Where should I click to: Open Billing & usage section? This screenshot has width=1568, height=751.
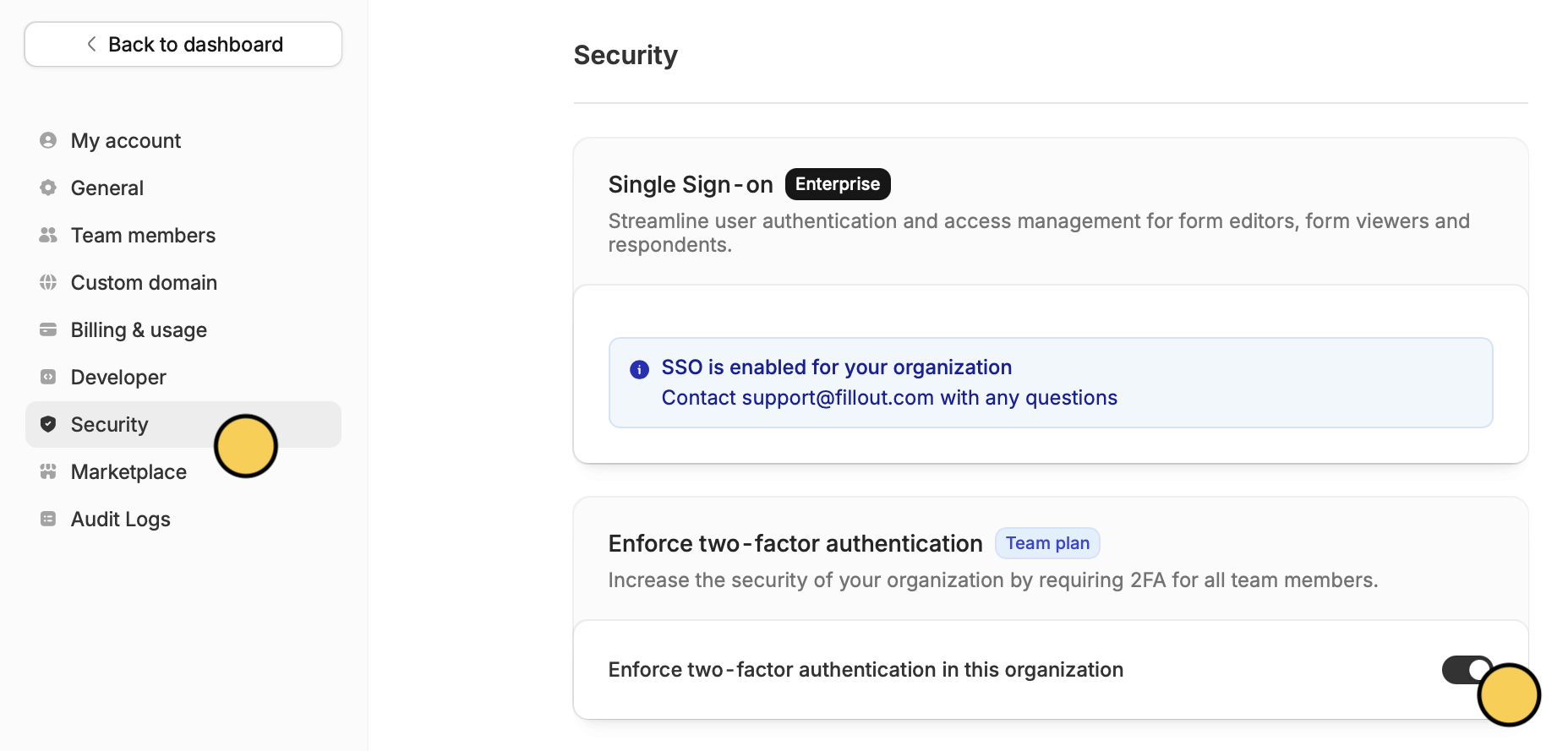pos(139,329)
